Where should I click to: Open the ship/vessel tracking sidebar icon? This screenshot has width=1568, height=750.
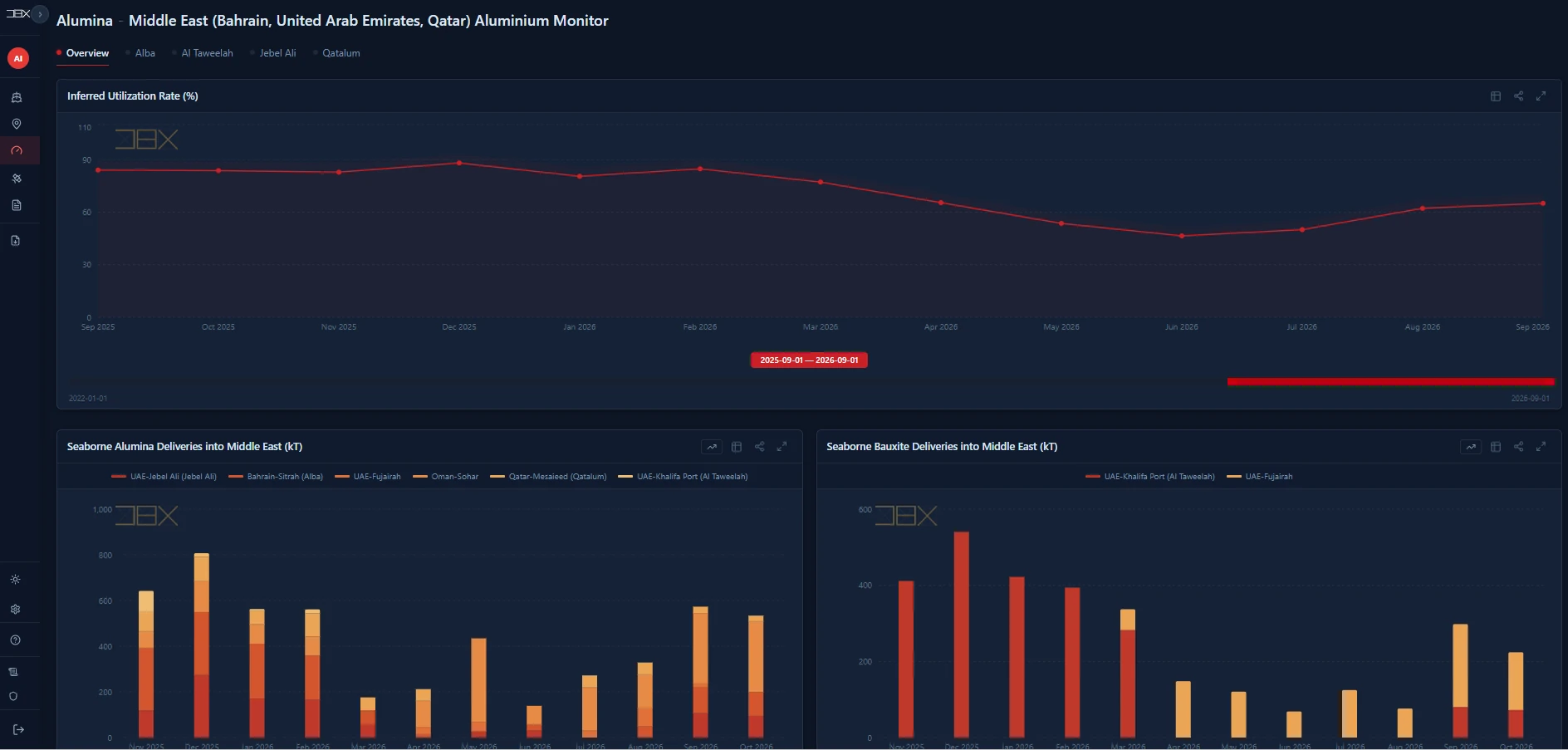(x=16, y=97)
